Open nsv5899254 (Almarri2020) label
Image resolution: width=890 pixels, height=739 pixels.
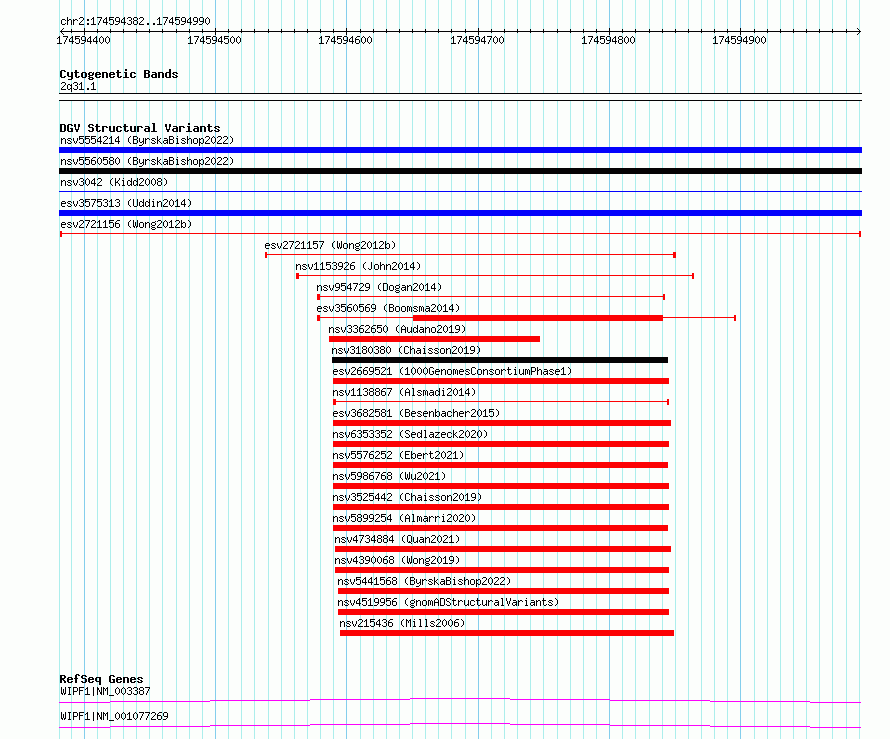(x=404, y=518)
